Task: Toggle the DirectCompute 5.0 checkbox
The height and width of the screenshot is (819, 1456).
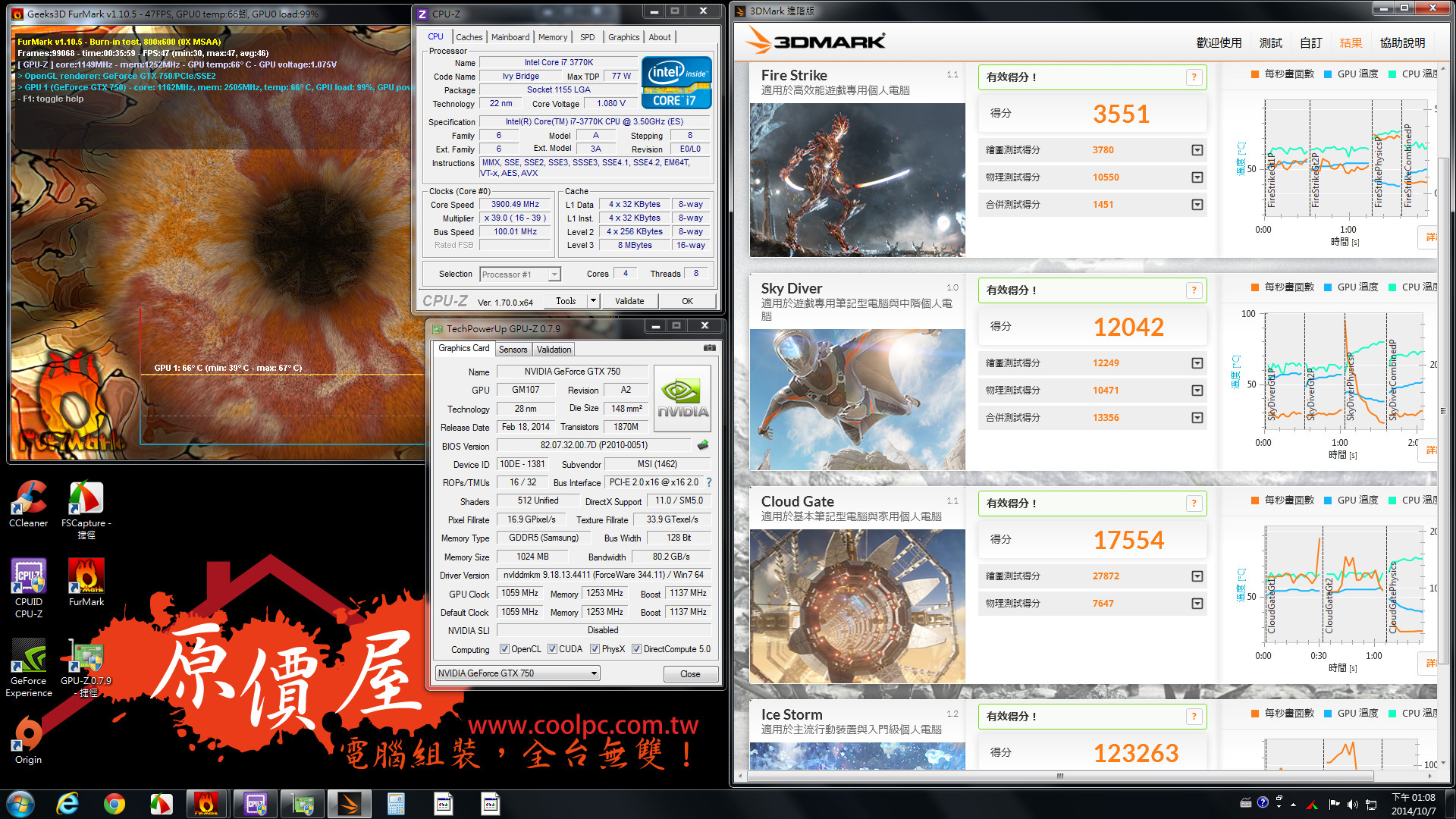Action: (637, 649)
